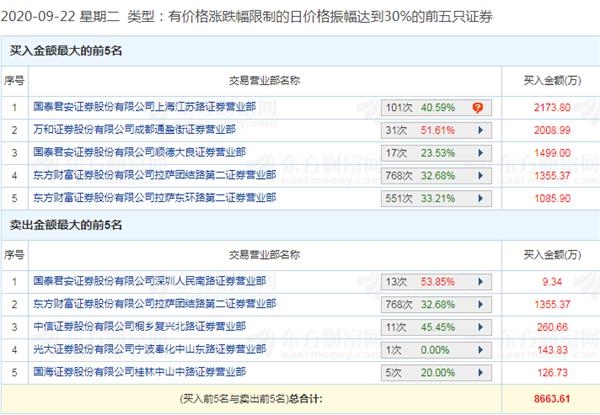Expand arrow next to 551次 33.21%

click(x=481, y=199)
